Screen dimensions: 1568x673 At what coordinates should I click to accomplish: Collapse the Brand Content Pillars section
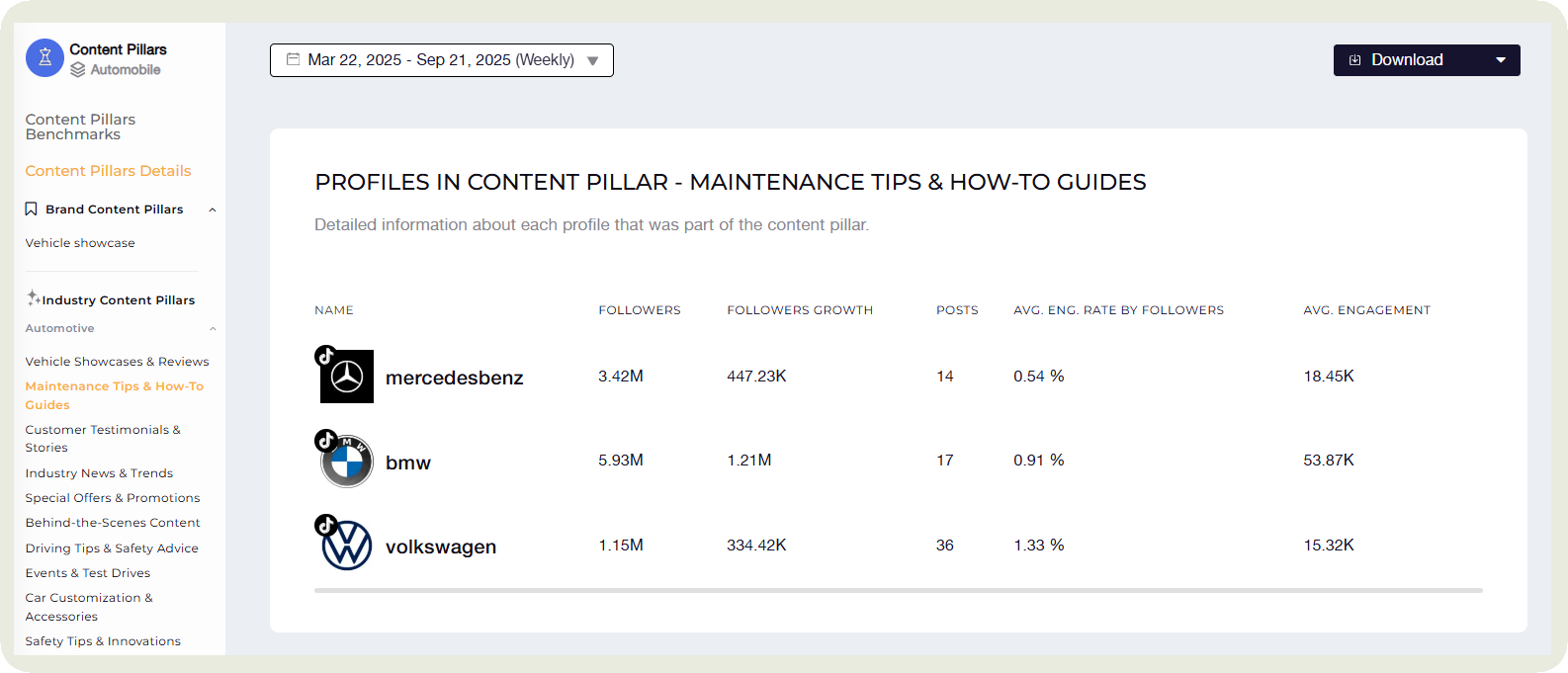click(213, 210)
